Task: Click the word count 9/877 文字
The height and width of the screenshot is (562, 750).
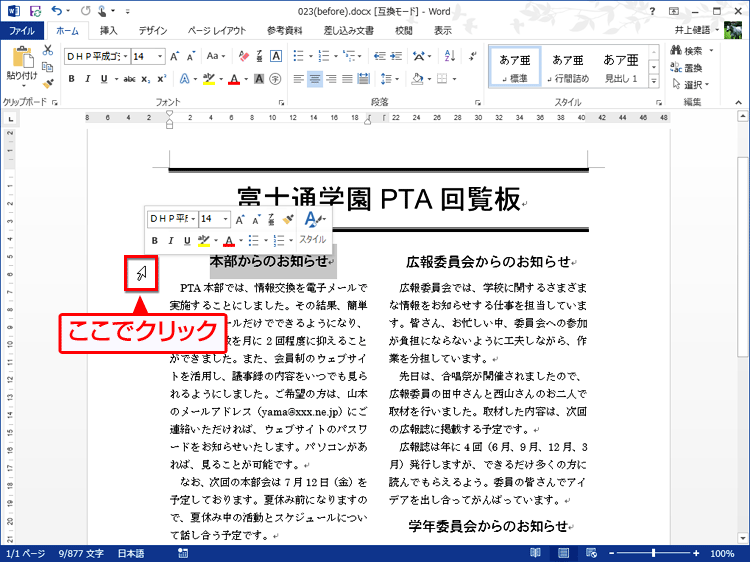Action: (81, 554)
